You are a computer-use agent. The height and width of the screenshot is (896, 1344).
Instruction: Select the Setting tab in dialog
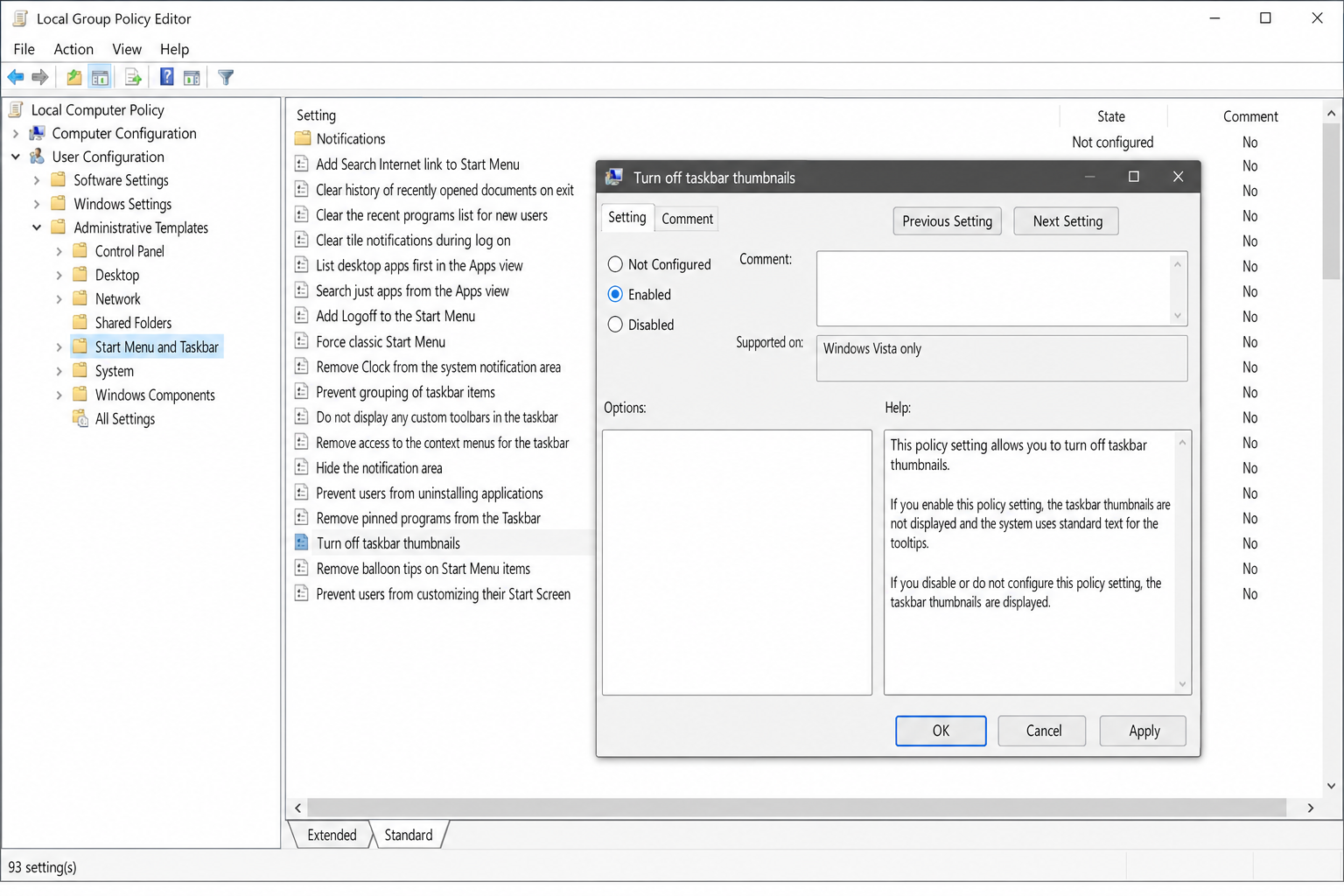tap(627, 217)
